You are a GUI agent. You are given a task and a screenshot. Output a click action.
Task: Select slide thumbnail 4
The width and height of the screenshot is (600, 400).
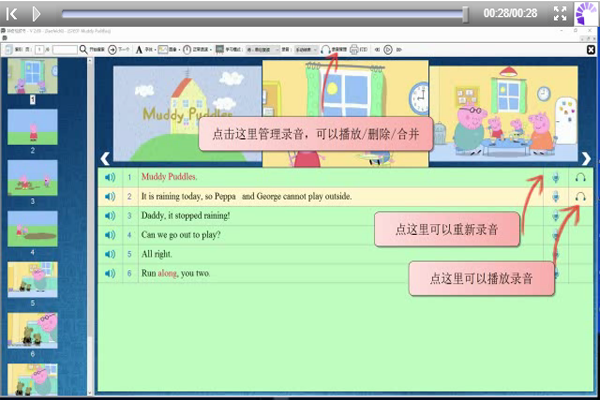33,229
